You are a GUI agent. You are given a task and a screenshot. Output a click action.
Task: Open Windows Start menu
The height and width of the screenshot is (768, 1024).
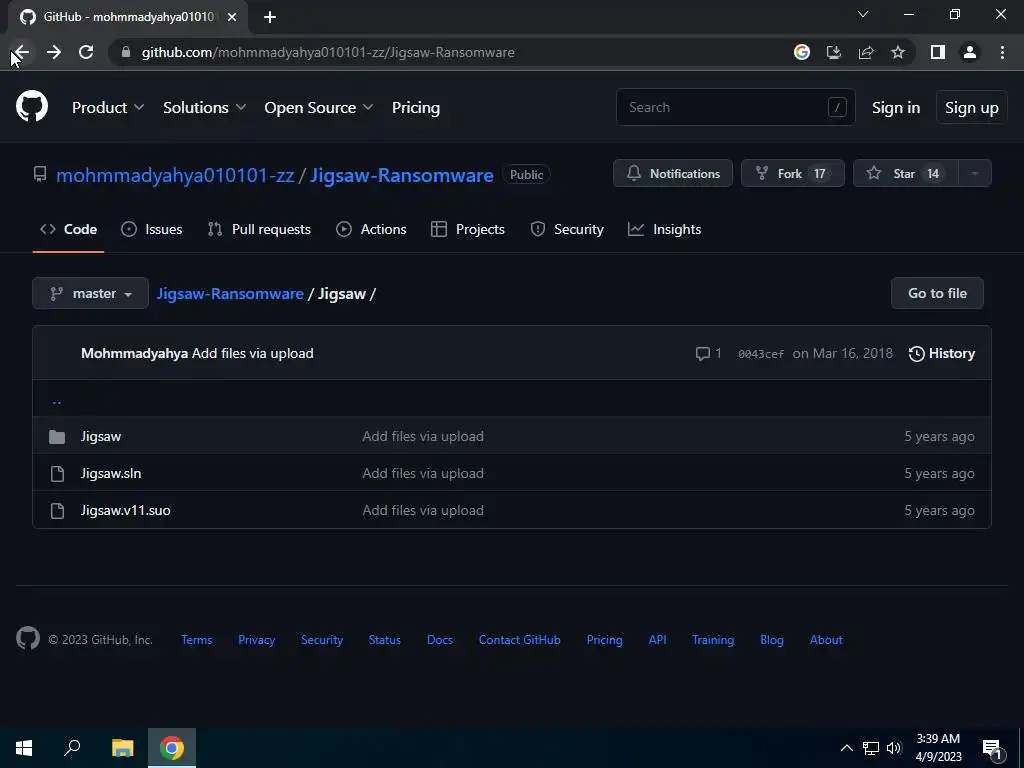[24, 748]
